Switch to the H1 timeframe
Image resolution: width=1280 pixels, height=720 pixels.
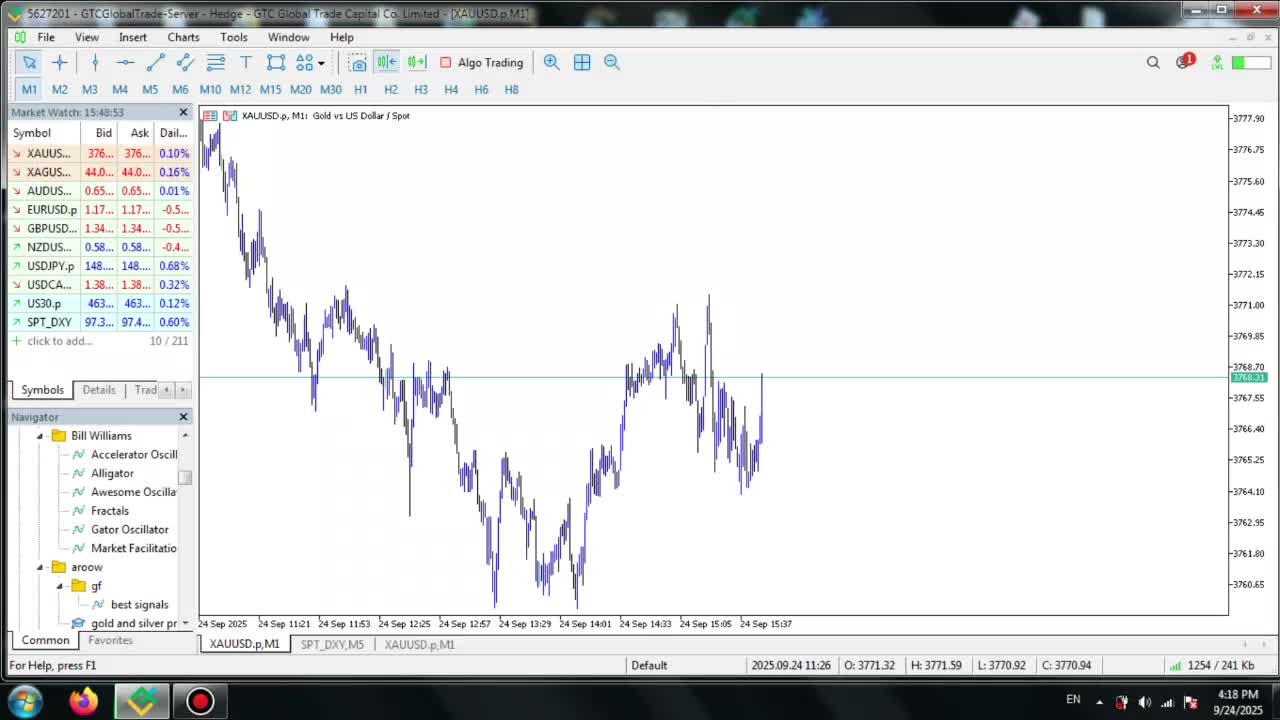coord(361,89)
